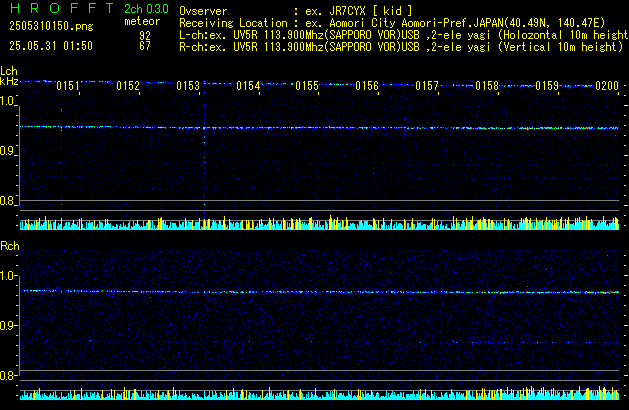Screen dimensions: 629x410
Task: Click the 0.8 frequency label on Lch axis
Action: [x=7, y=201]
